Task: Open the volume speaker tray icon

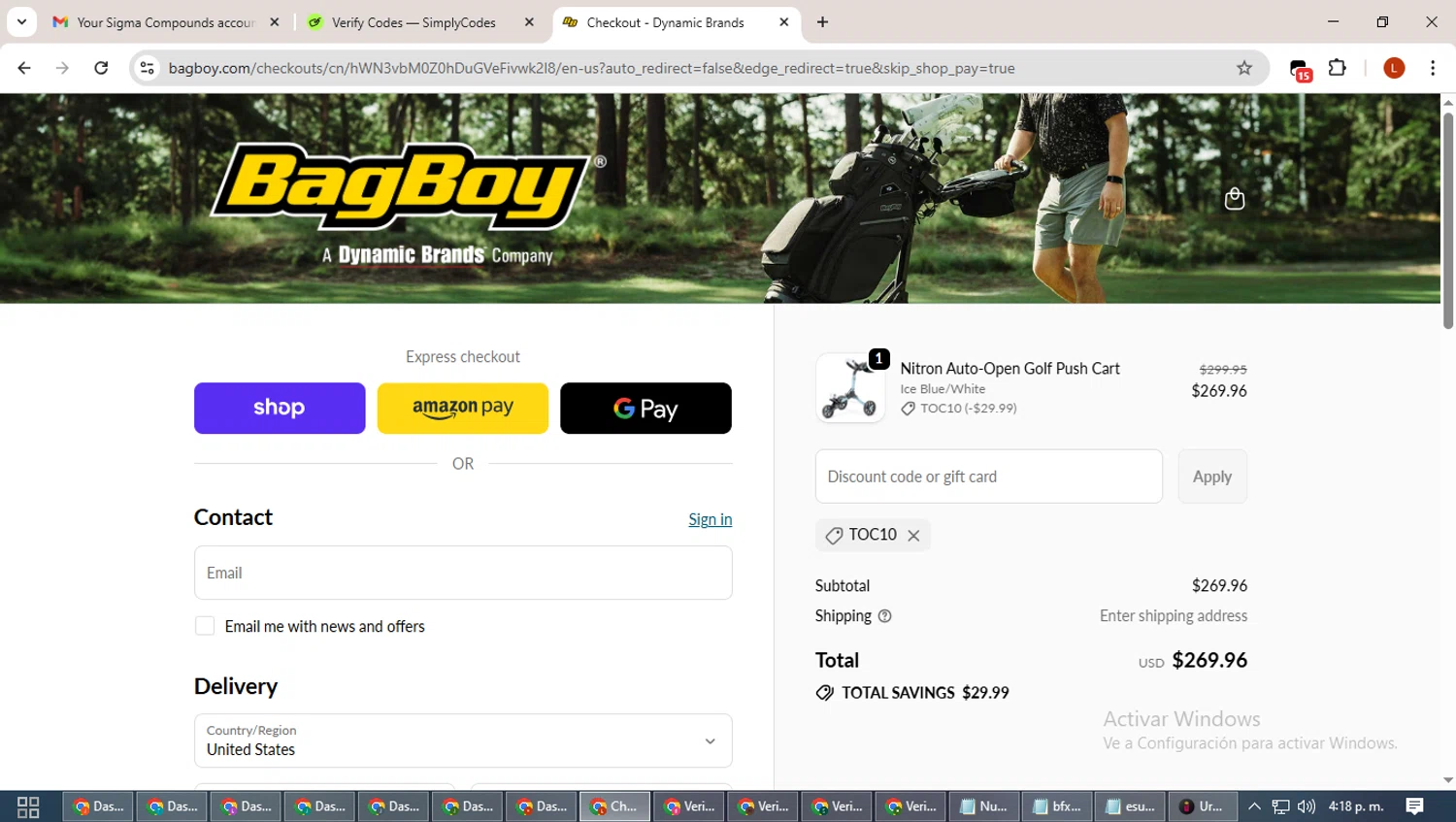Action: (x=1307, y=806)
